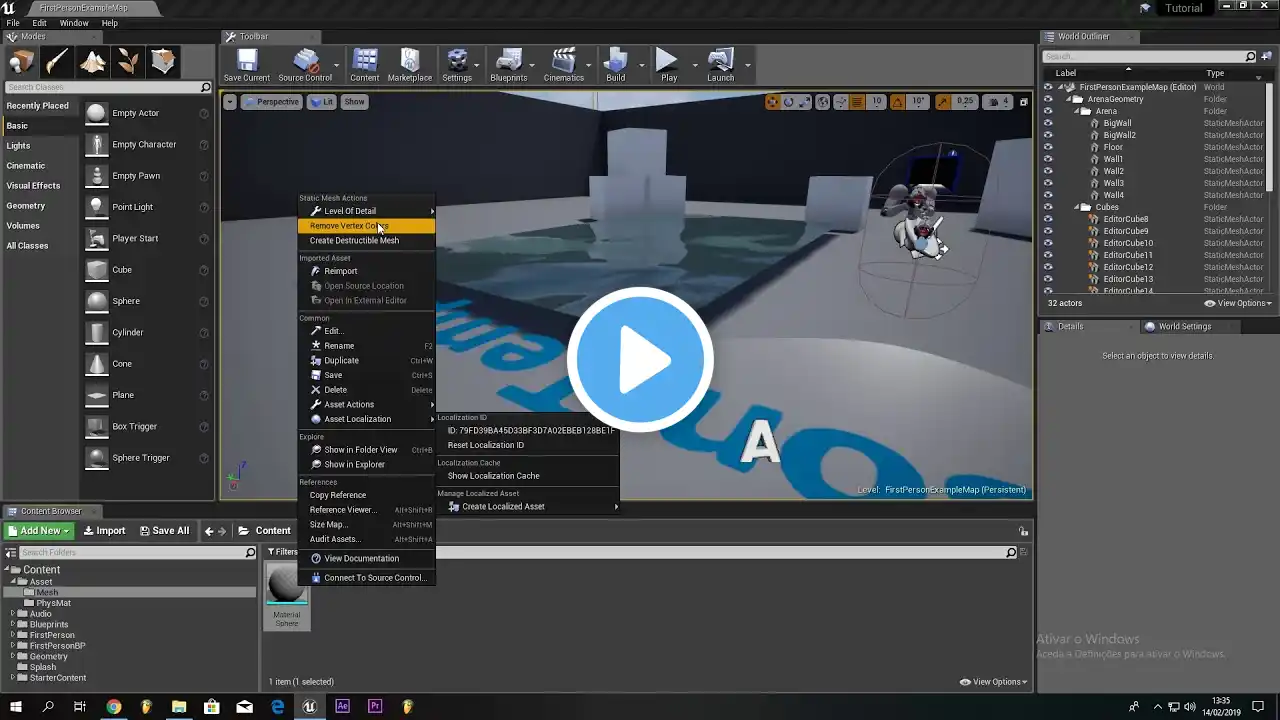Click the Add New button
This screenshot has height=720, width=1280.
tap(38, 531)
